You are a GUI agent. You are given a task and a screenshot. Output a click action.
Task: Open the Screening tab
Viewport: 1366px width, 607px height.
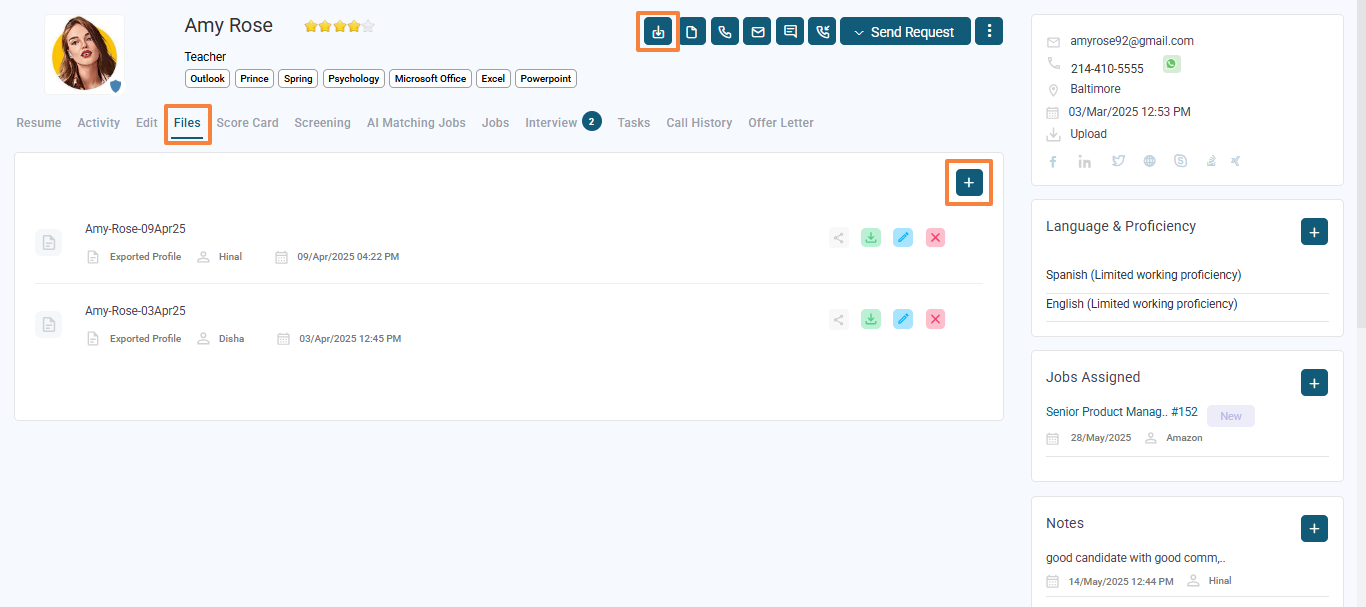click(323, 123)
